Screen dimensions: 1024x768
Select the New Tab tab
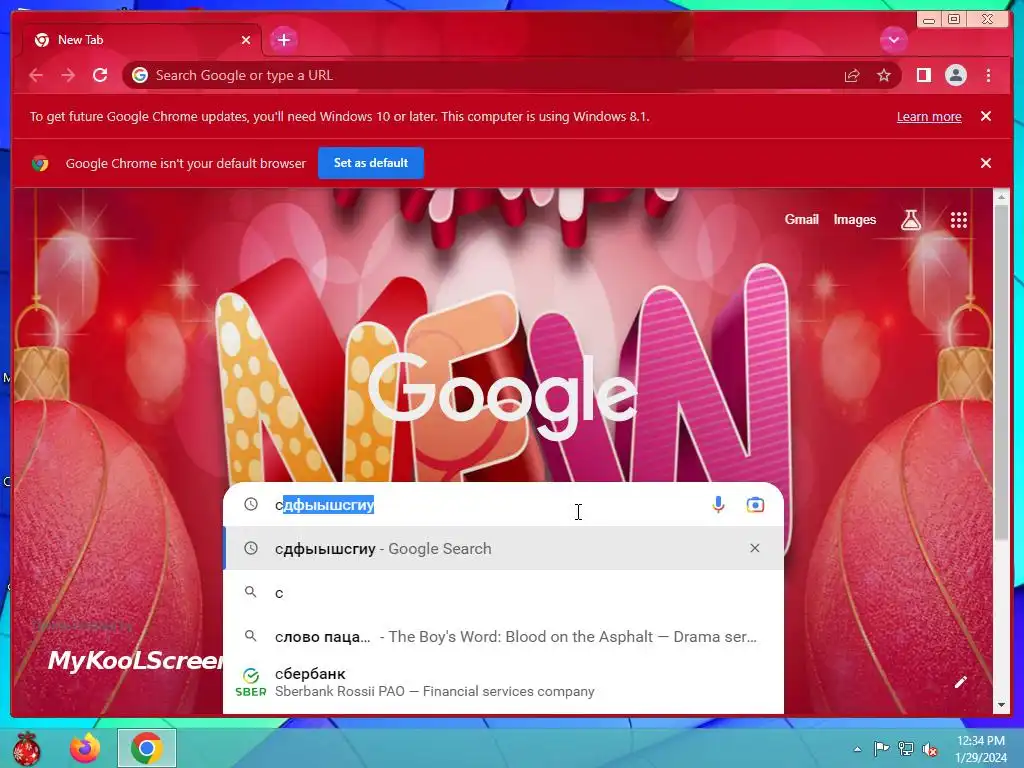(x=142, y=40)
